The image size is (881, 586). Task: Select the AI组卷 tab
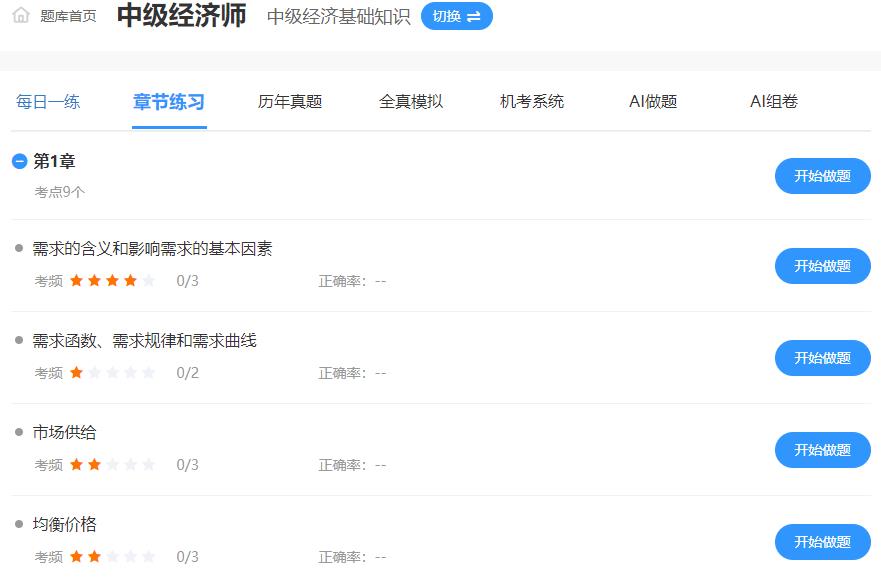click(774, 101)
